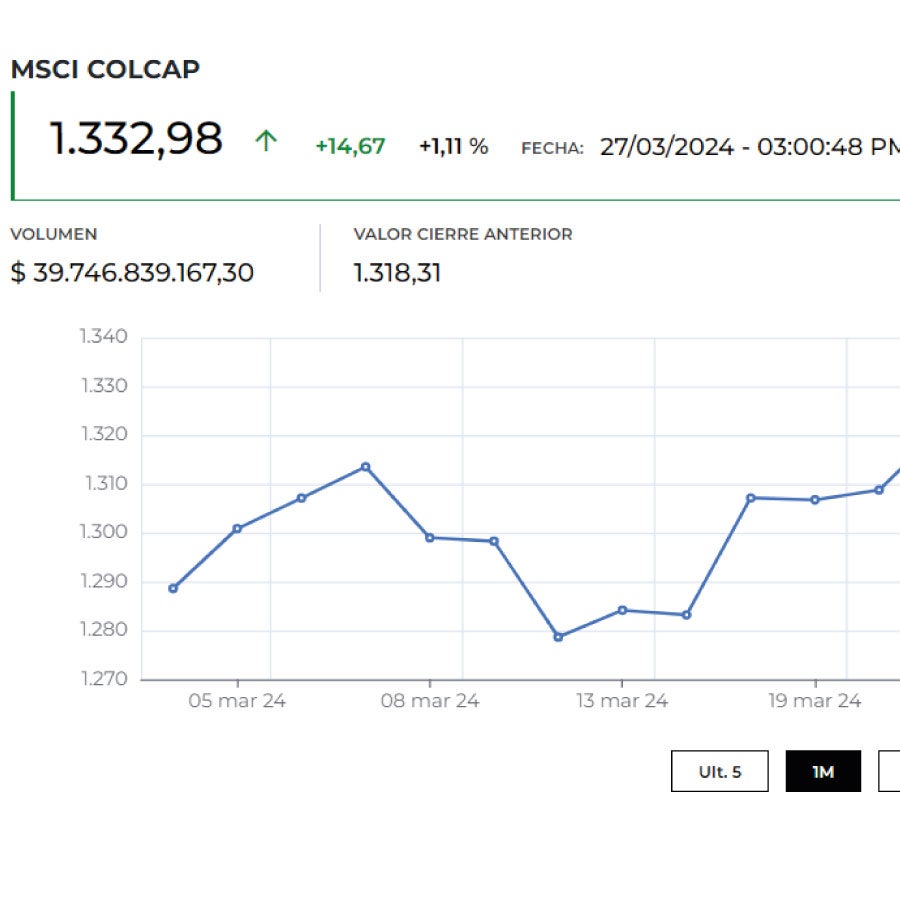Click the cut-off range button after 1M
This screenshot has height=900, width=900.
coord(889,771)
